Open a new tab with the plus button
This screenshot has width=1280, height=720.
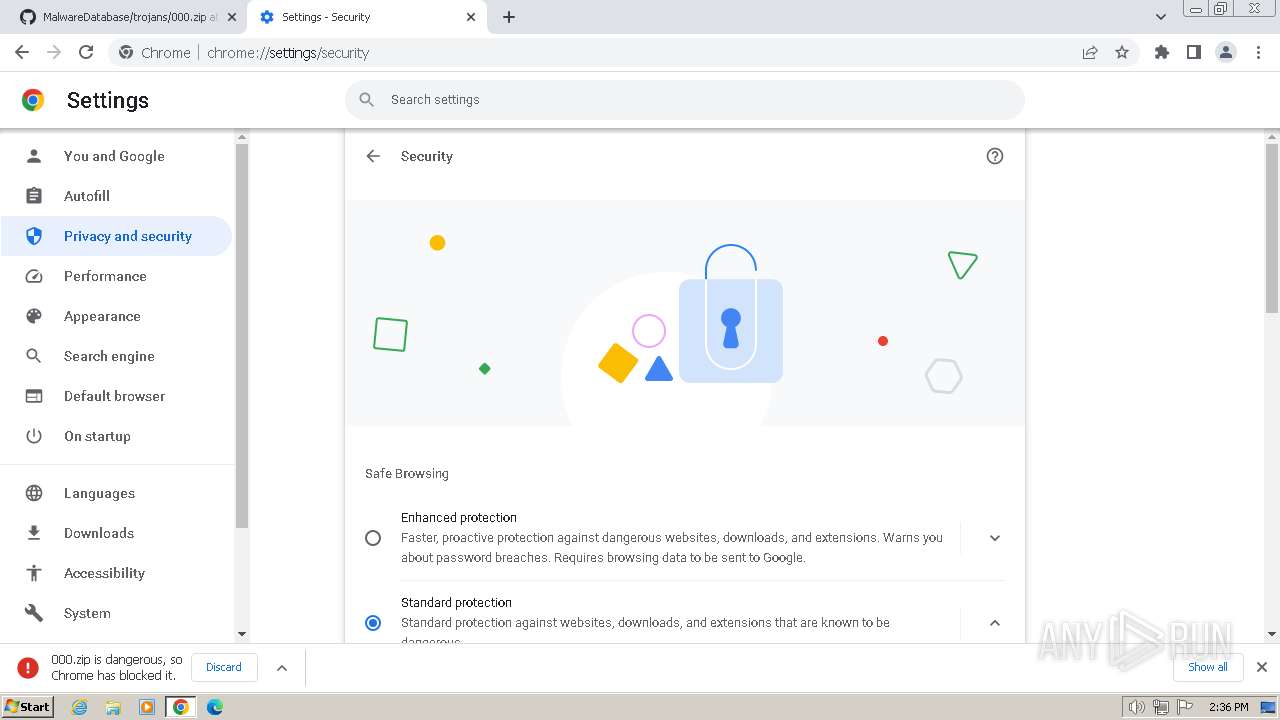point(509,17)
